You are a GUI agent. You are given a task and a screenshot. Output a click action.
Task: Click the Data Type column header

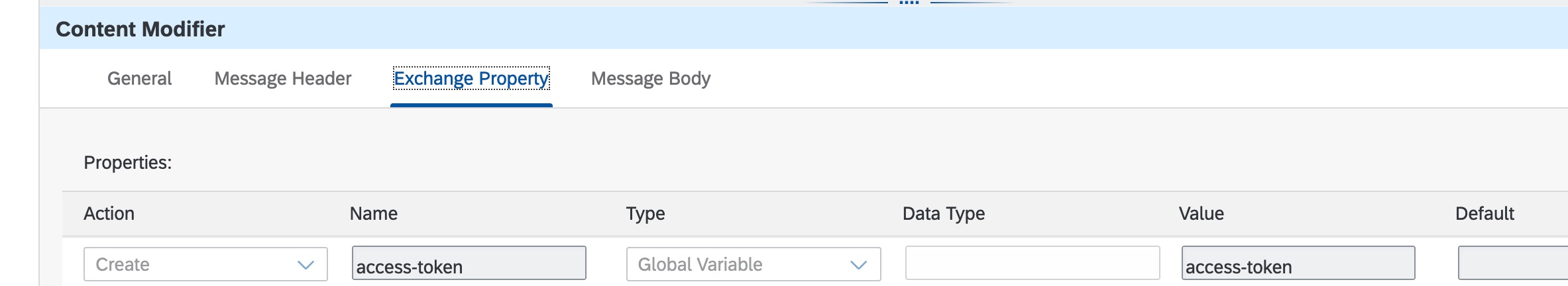[944, 214]
